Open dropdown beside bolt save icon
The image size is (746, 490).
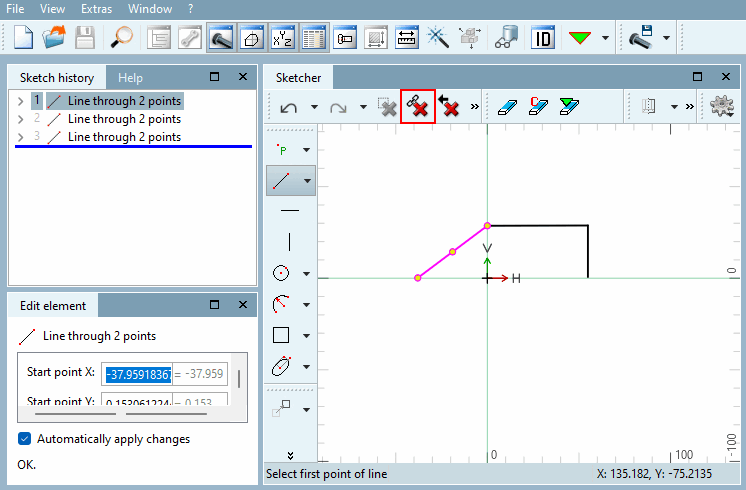(x=667, y=38)
